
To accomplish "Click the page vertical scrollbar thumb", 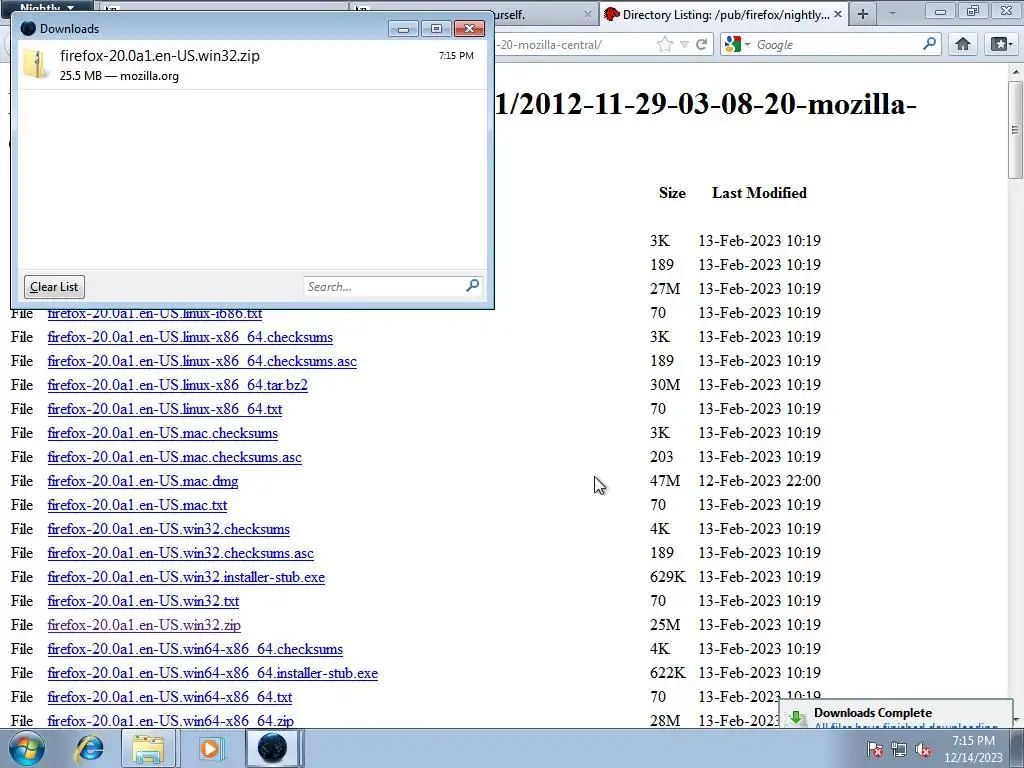I will [x=1015, y=129].
